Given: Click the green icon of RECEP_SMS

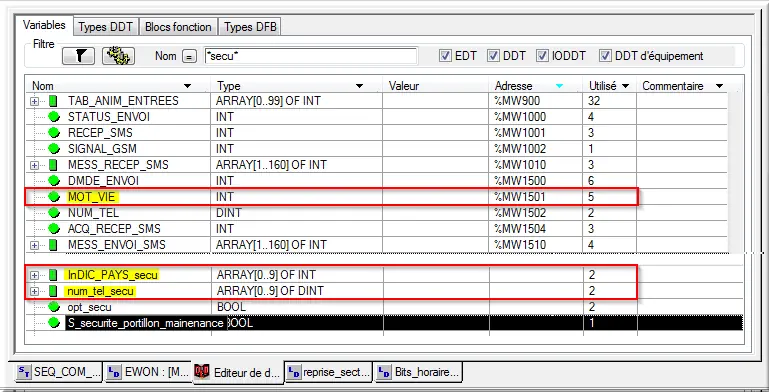Looking at the screenshot, I should 53,133.
